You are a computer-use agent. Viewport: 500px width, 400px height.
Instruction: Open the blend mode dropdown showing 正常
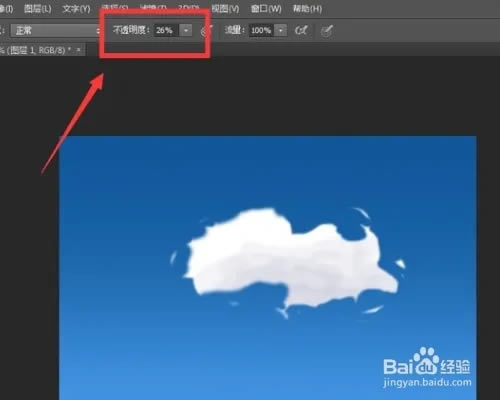(x=55, y=31)
